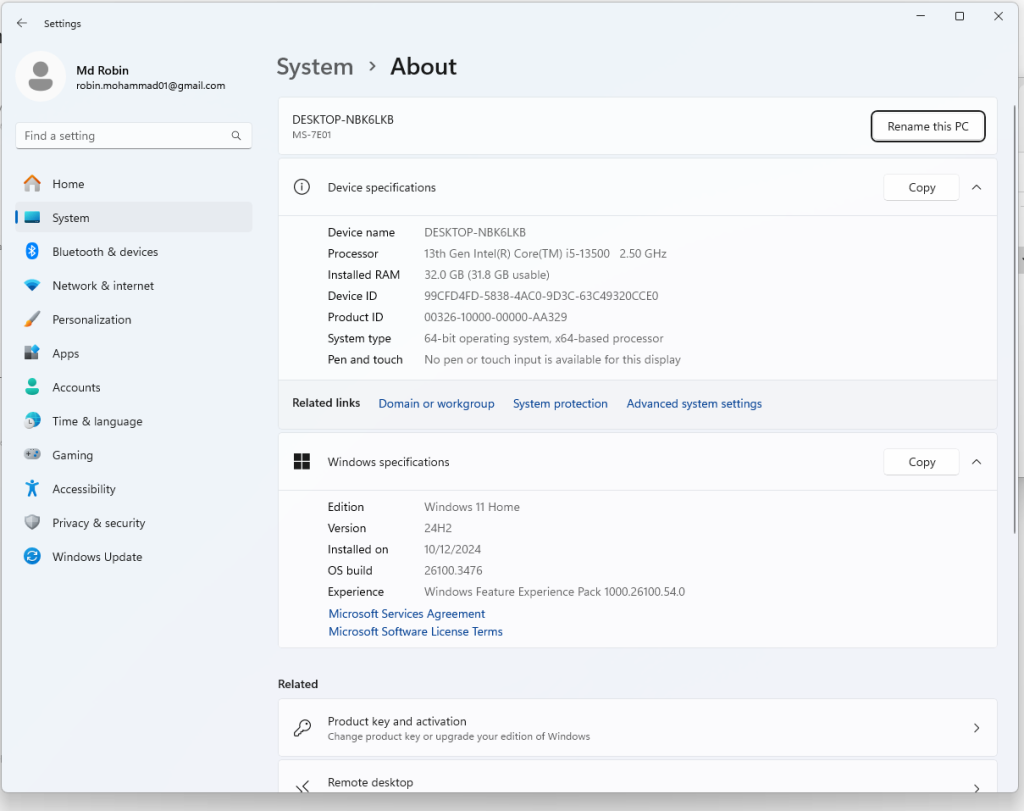
Task: Click the Personalization paintbrush icon
Action: [x=32, y=319]
